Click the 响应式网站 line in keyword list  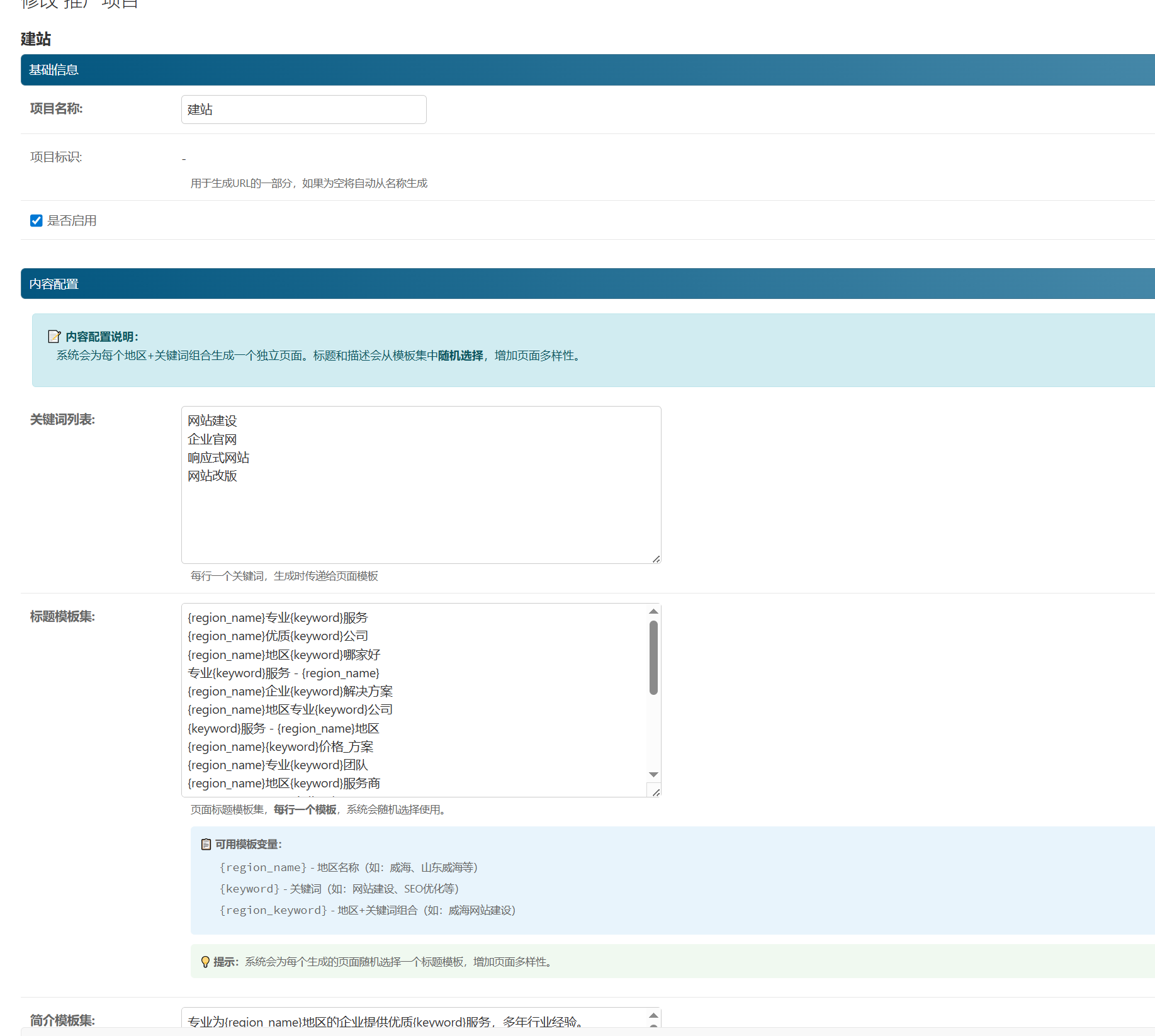(218, 458)
